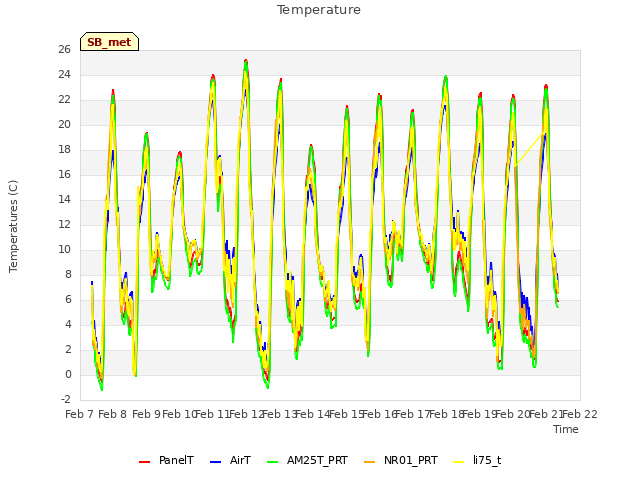Click the 0 y-axis tick label

(x=68, y=375)
